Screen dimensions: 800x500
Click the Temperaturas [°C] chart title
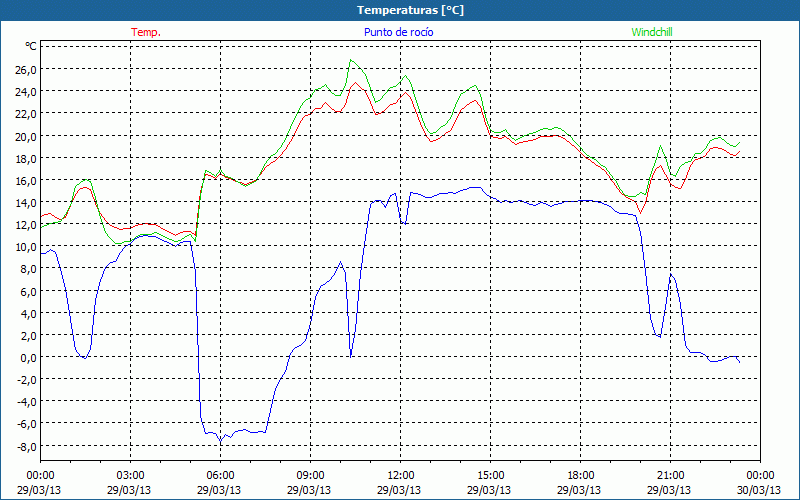pos(410,10)
